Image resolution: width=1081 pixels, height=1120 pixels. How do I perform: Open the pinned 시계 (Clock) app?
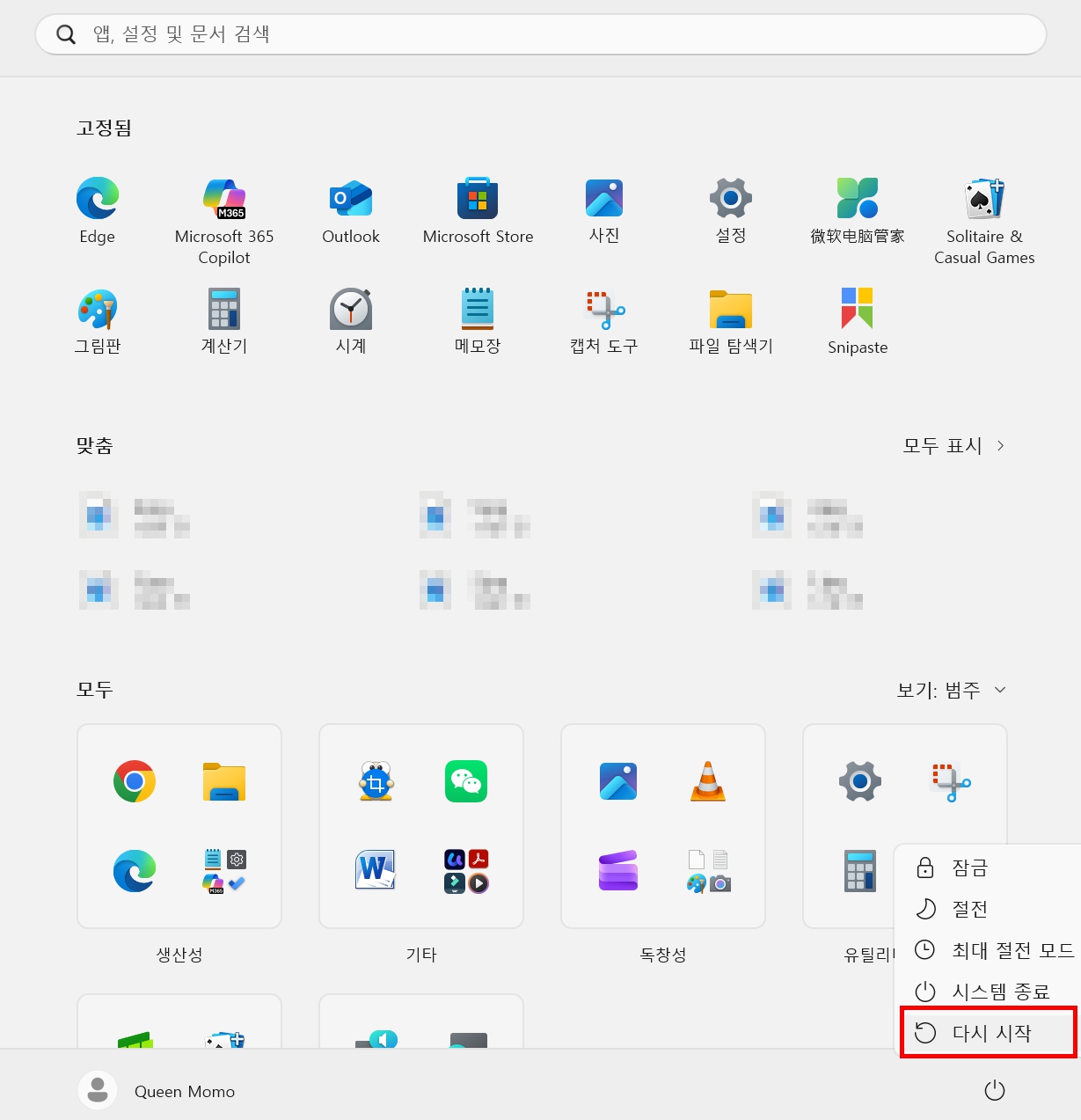(351, 321)
